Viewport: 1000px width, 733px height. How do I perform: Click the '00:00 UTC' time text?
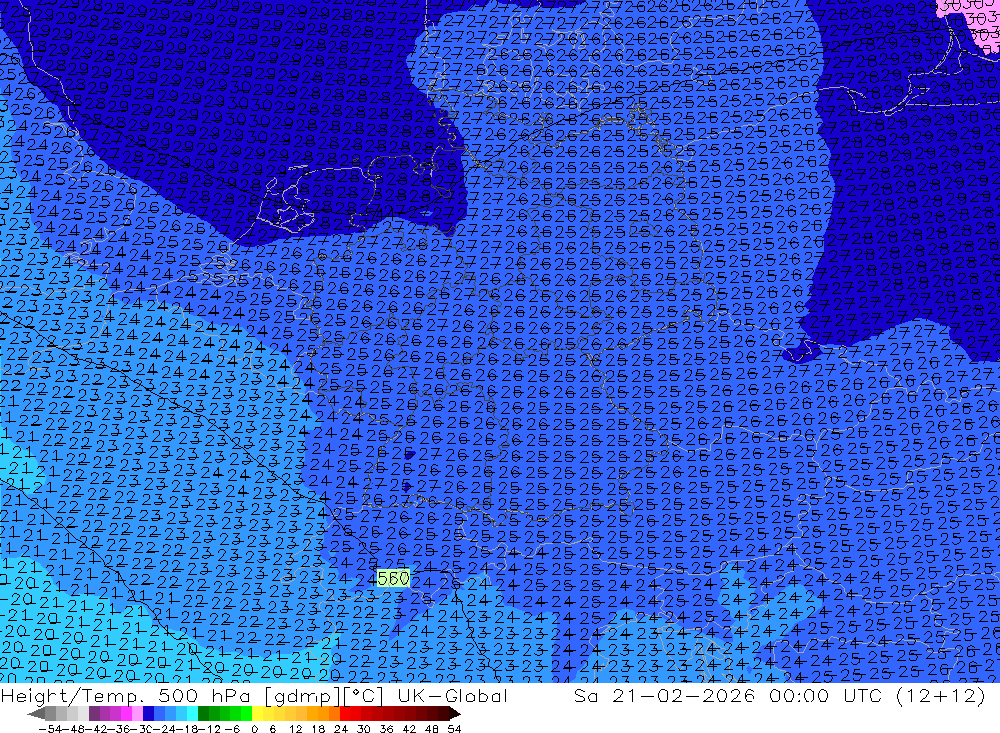(825, 696)
